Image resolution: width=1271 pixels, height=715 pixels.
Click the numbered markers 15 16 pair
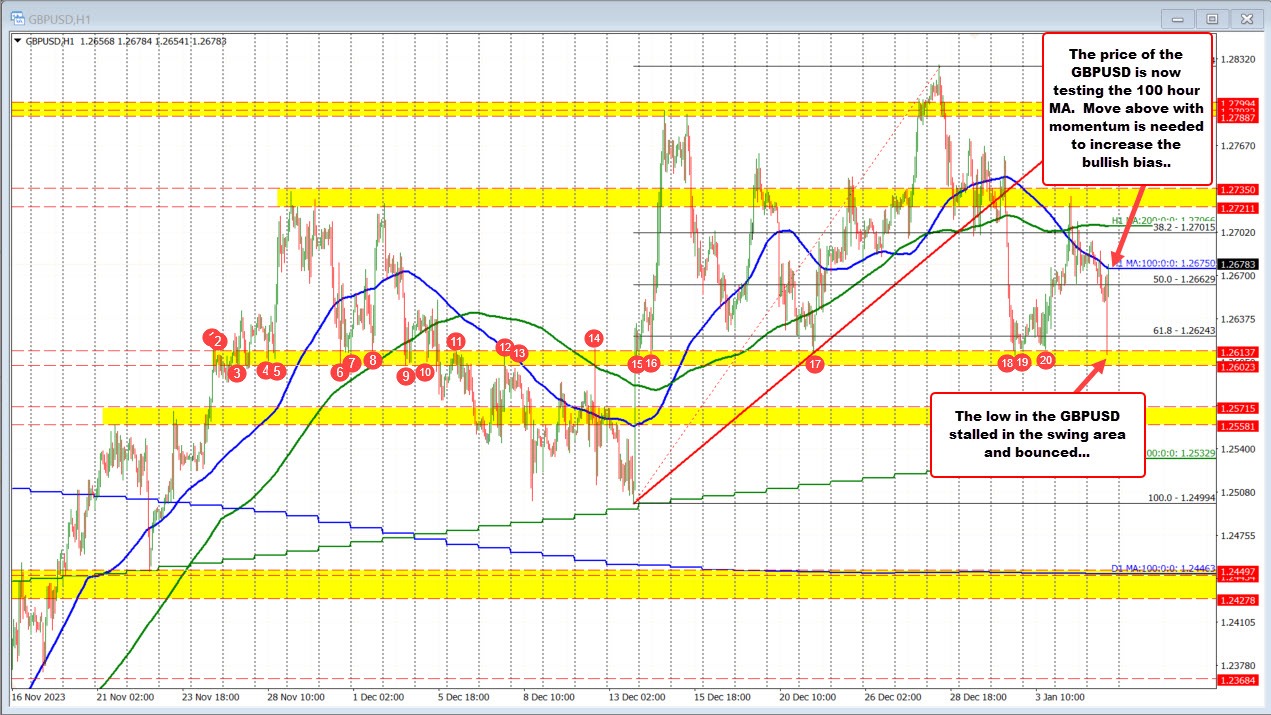pos(643,364)
